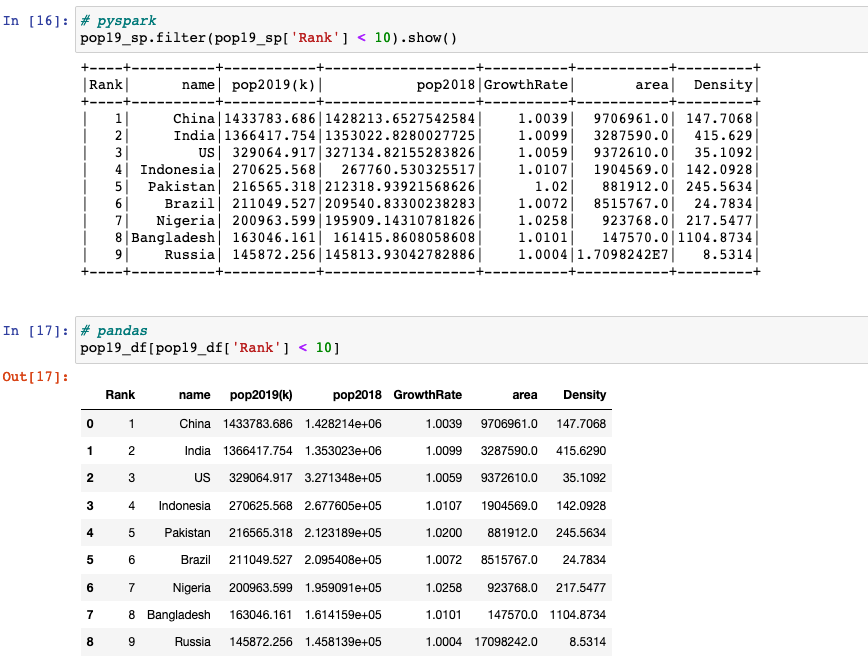Click the Density column header

point(585,395)
